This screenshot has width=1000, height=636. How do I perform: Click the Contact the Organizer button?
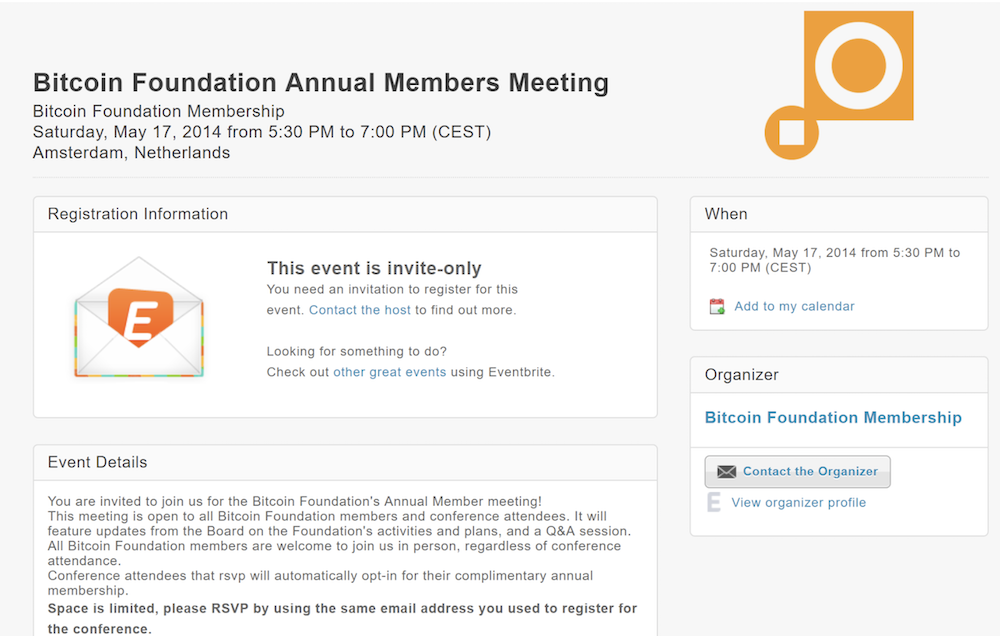tap(797, 471)
